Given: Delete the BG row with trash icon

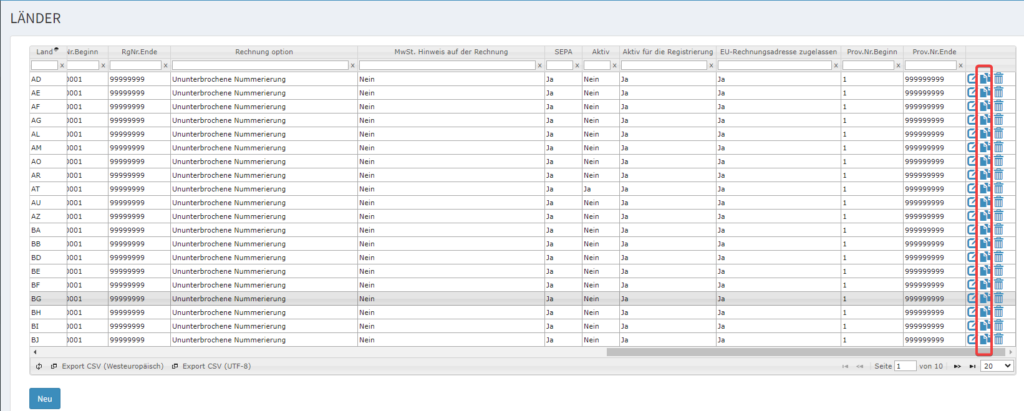Looking at the screenshot, I should coord(998,298).
